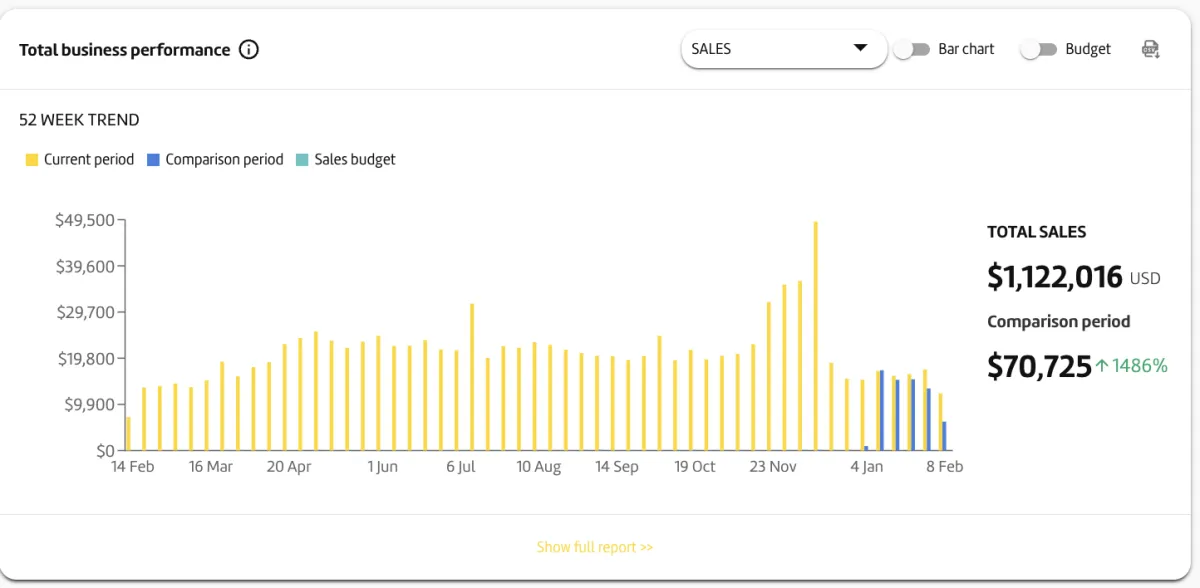The image size is (1200, 588).
Task: Click the SALES dropdown arrow
Action: click(860, 48)
